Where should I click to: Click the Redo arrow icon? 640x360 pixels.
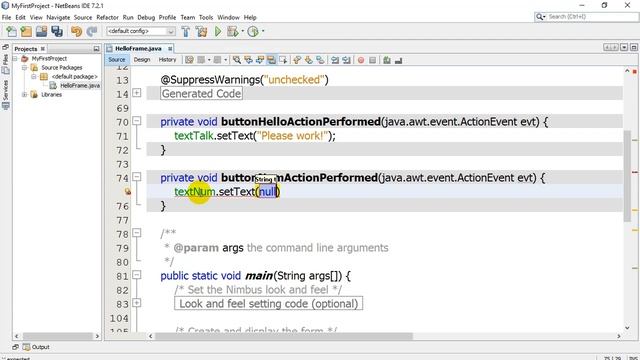point(92,31)
